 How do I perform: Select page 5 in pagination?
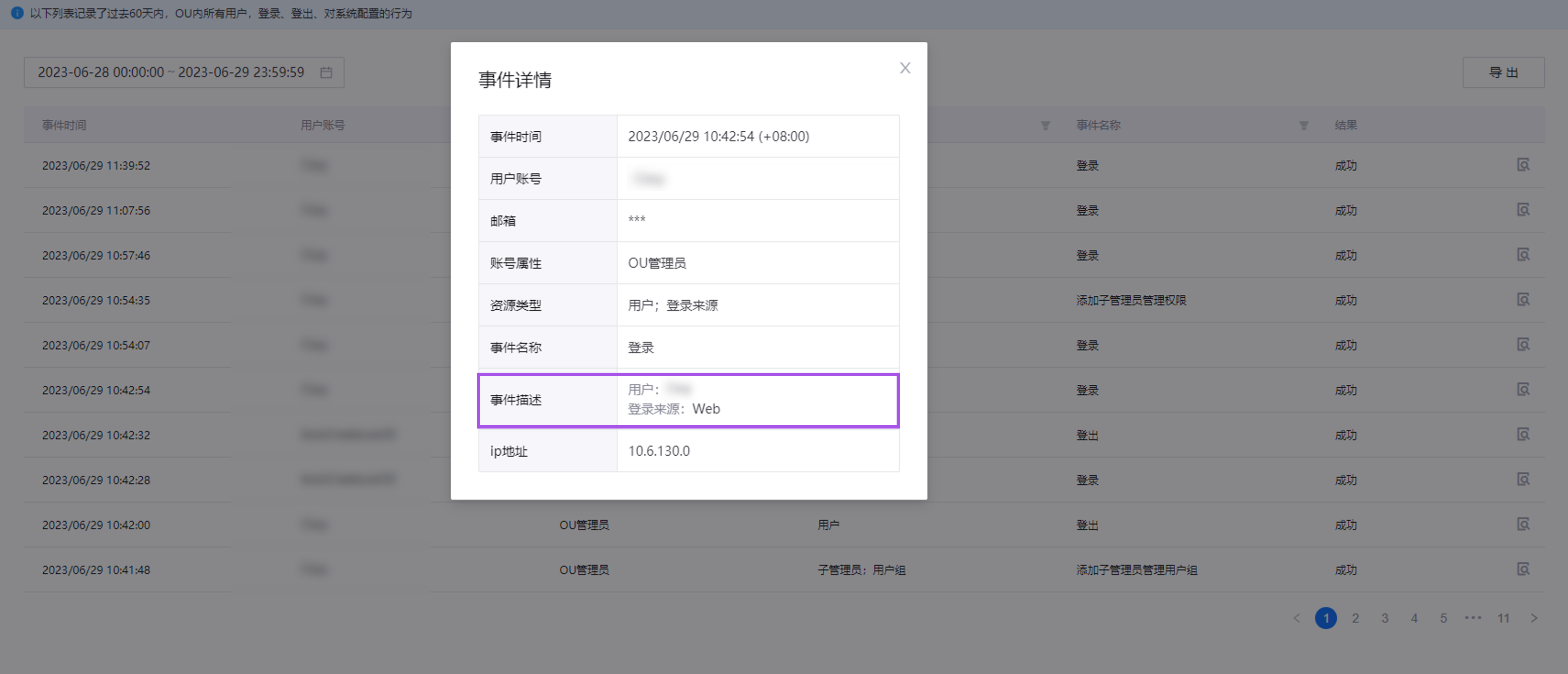pos(1443,618)
